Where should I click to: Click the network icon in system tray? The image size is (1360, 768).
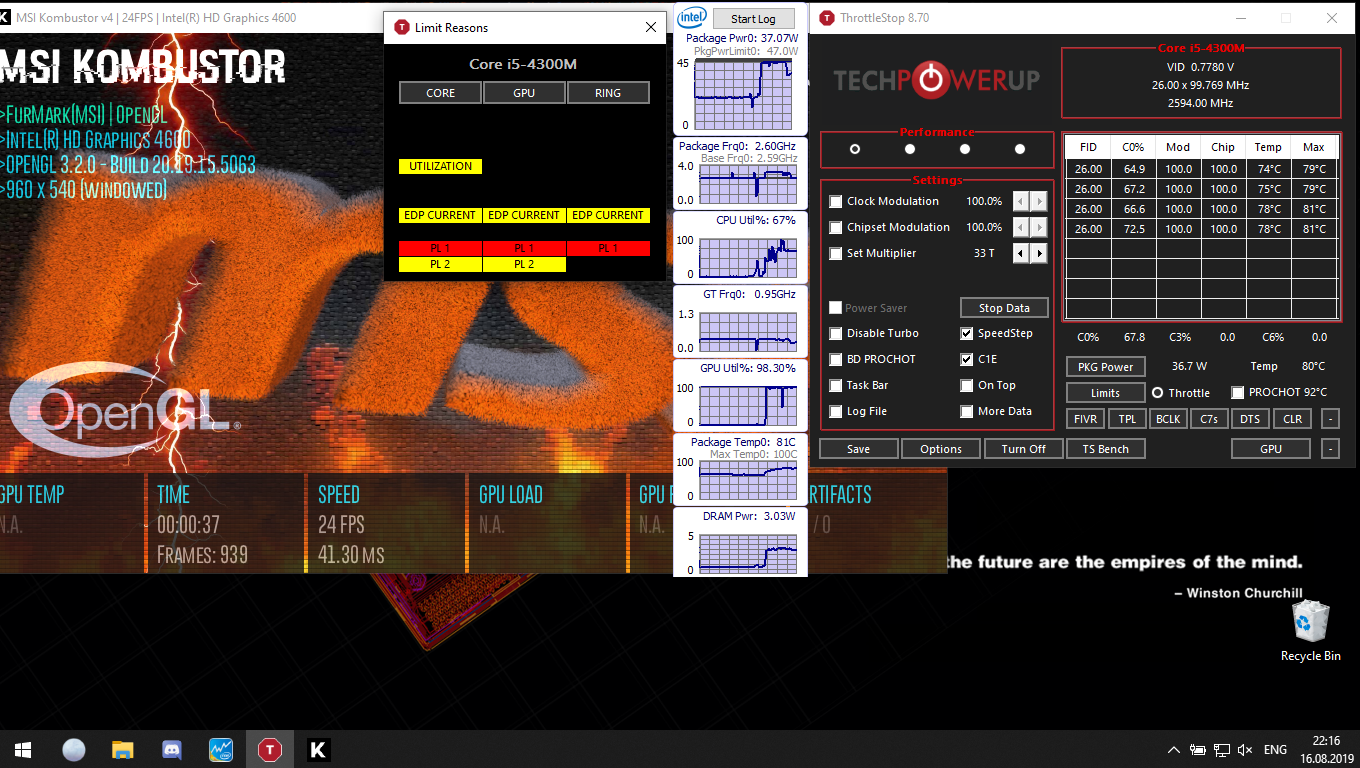coord(1222,750)
